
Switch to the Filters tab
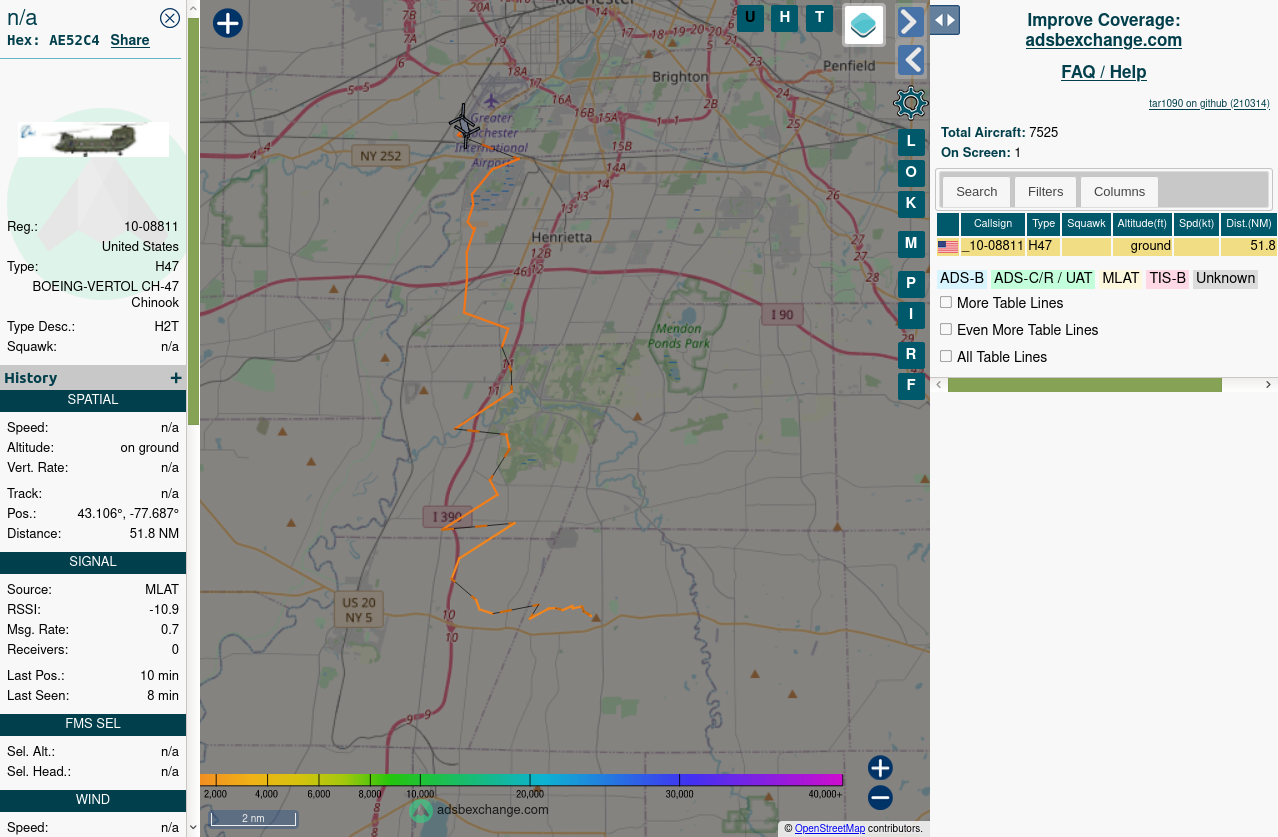(x=1046, y=192)
